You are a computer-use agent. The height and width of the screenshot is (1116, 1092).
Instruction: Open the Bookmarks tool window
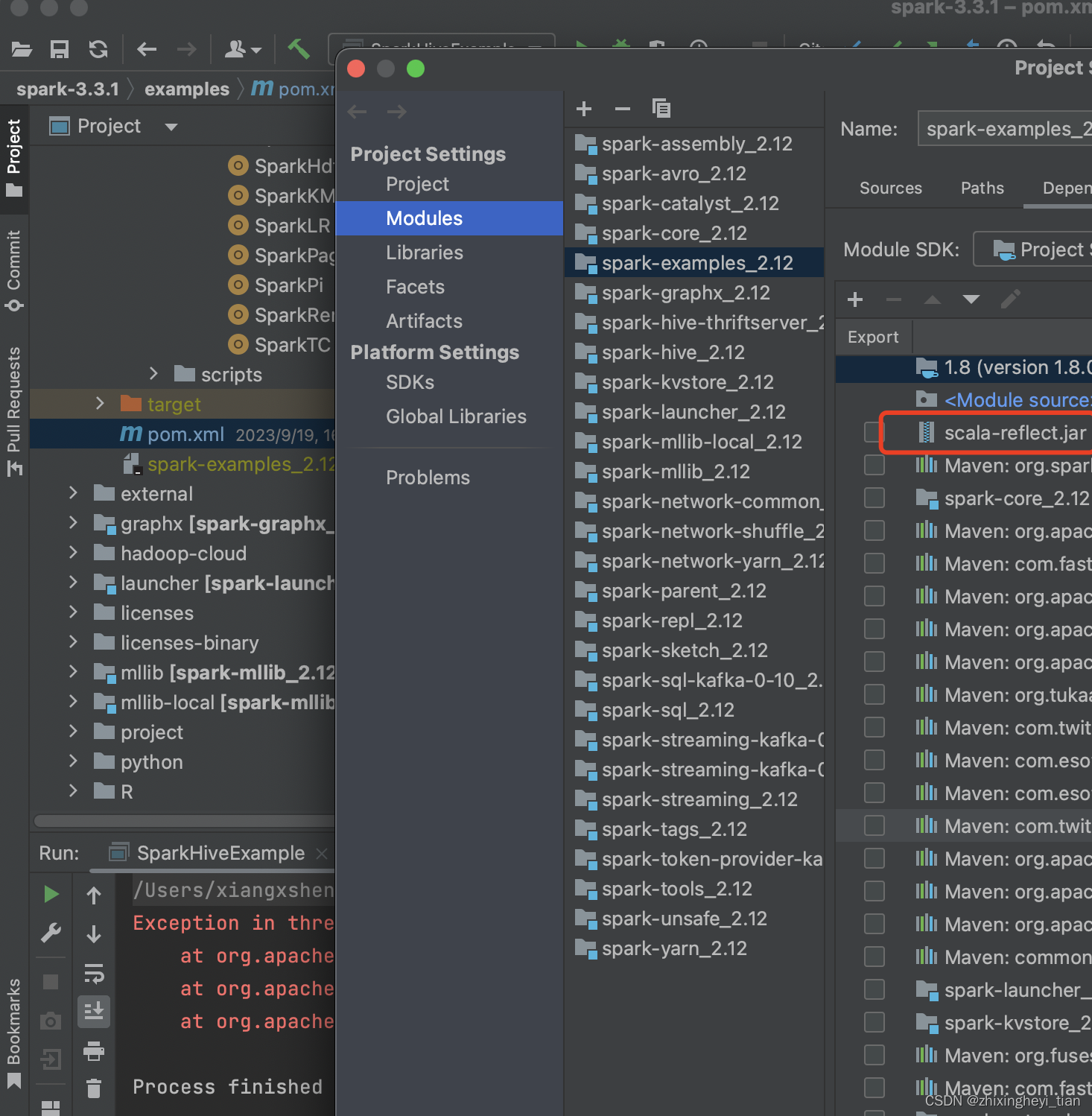[x=14, y=1033]
